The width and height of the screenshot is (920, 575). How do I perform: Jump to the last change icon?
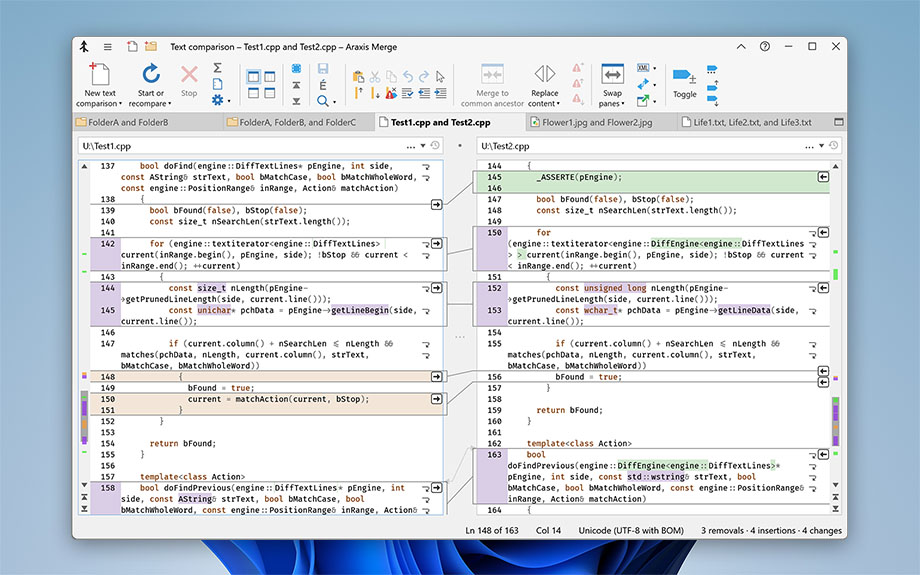click(x=296, y=101)
